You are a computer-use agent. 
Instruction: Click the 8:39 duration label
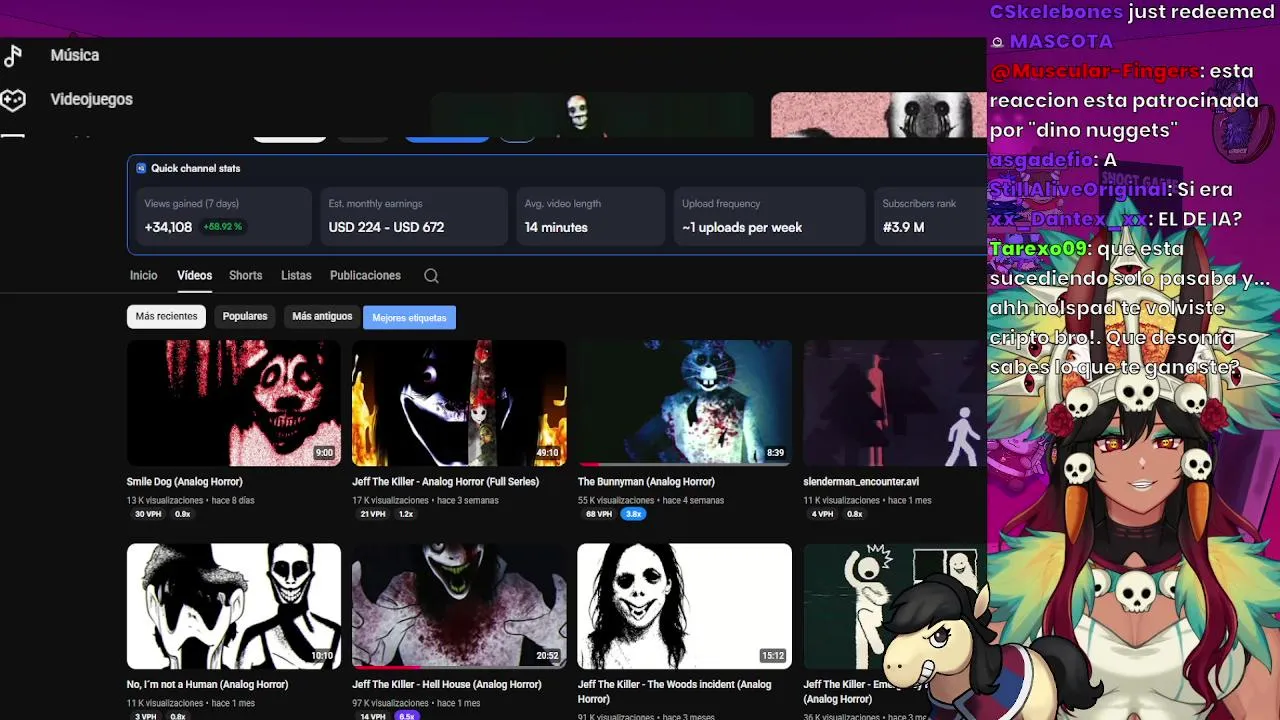(x=775, y=453)
